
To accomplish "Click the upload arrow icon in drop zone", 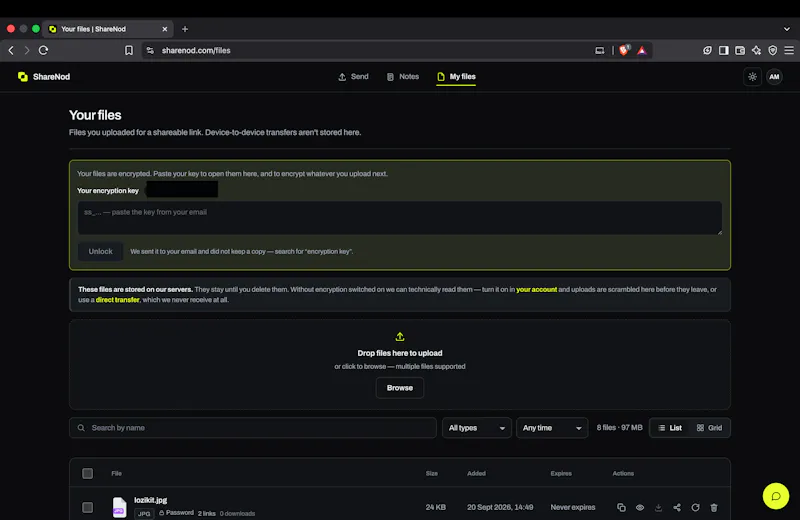I will (399, 337).
